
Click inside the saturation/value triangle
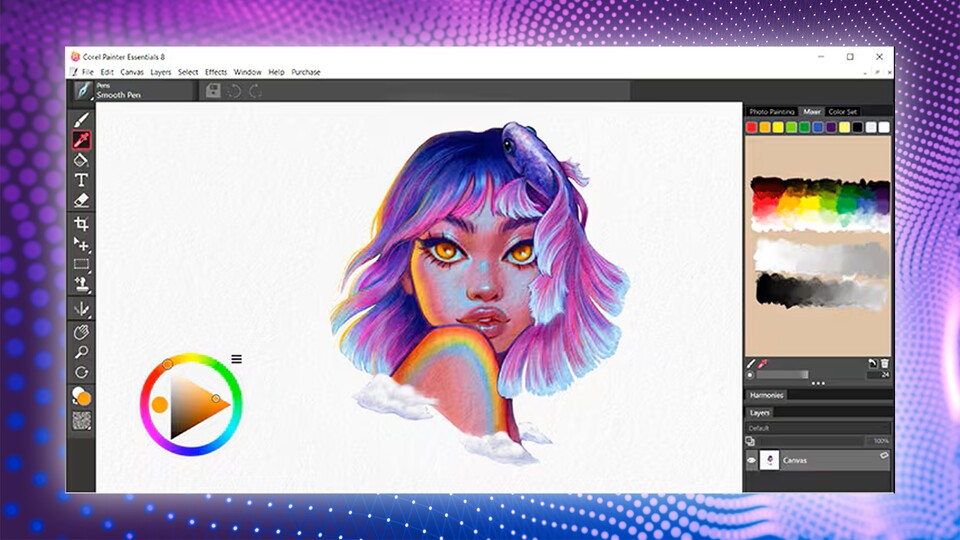pyautogui.click(x=193, y=405)
